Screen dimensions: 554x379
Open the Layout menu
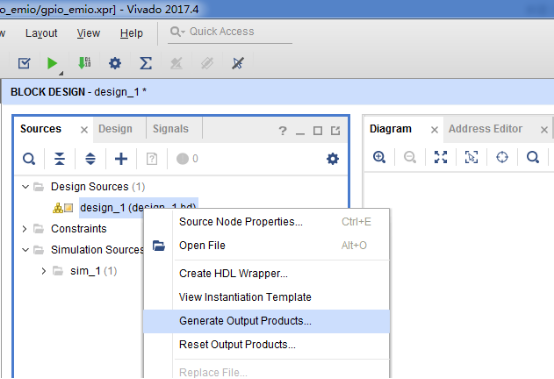pos(41,33)
